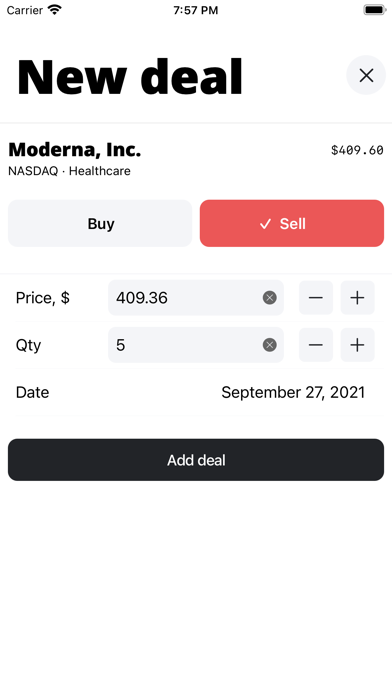This screenshot has height=696, width=392.
Task: Tap the Wi-Fi status bar icon
Action: pos(55,10)
